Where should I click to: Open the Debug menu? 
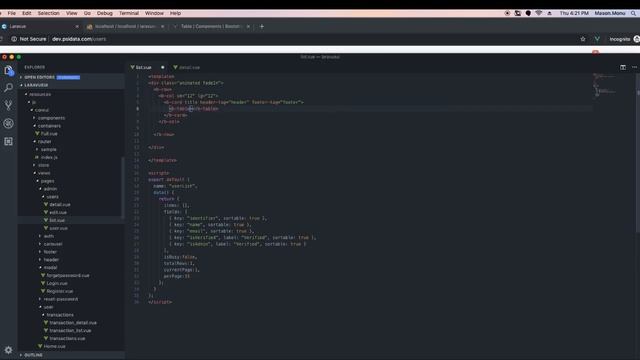(x=104, y=13)
